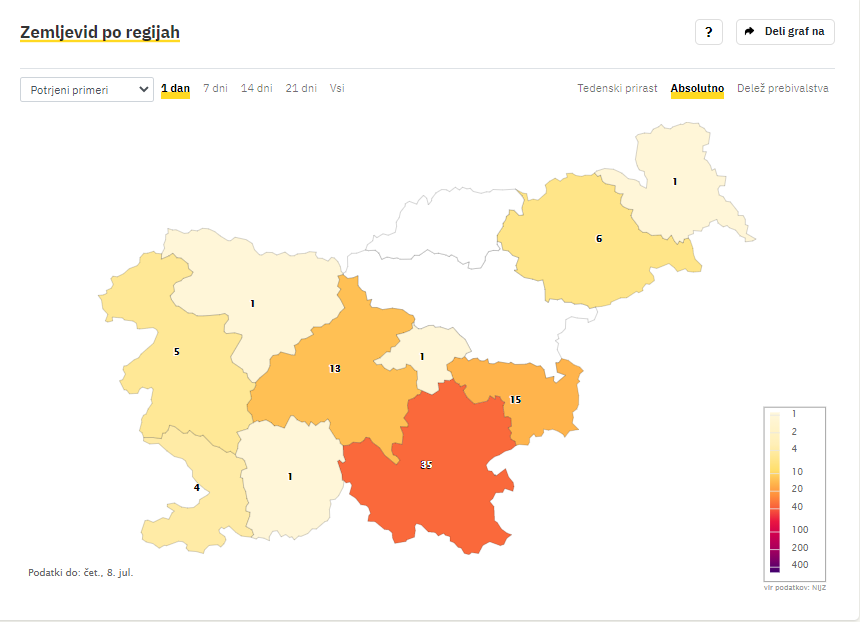Click the question mark help button

tap(708, 32)
